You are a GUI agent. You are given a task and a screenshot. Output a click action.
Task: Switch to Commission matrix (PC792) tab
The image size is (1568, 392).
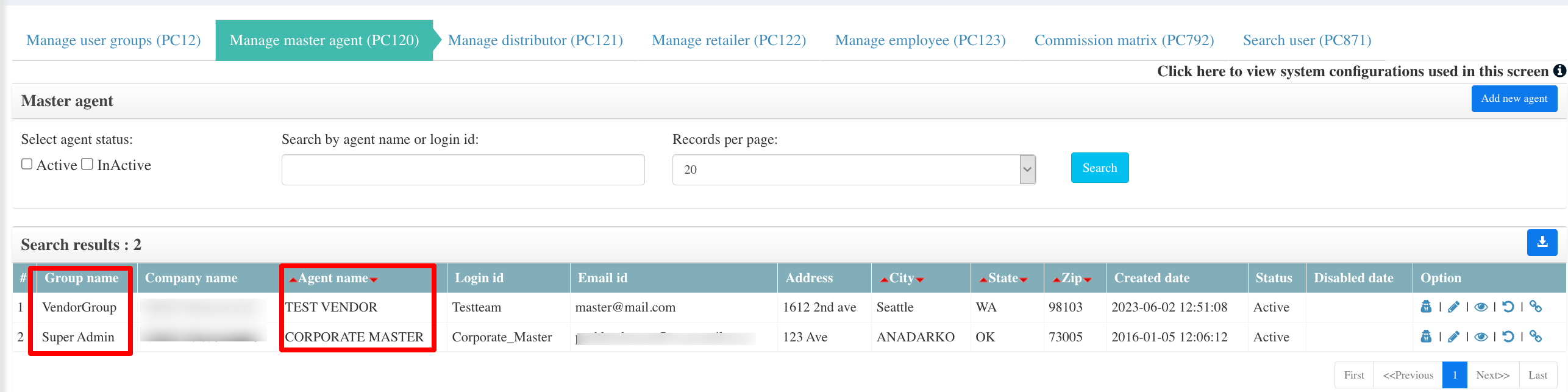tap(1124, 40)
